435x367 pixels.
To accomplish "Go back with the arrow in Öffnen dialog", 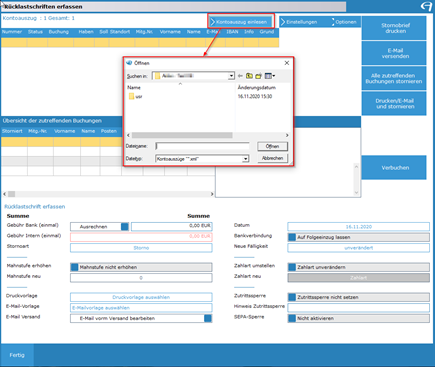I will point(240,76).
